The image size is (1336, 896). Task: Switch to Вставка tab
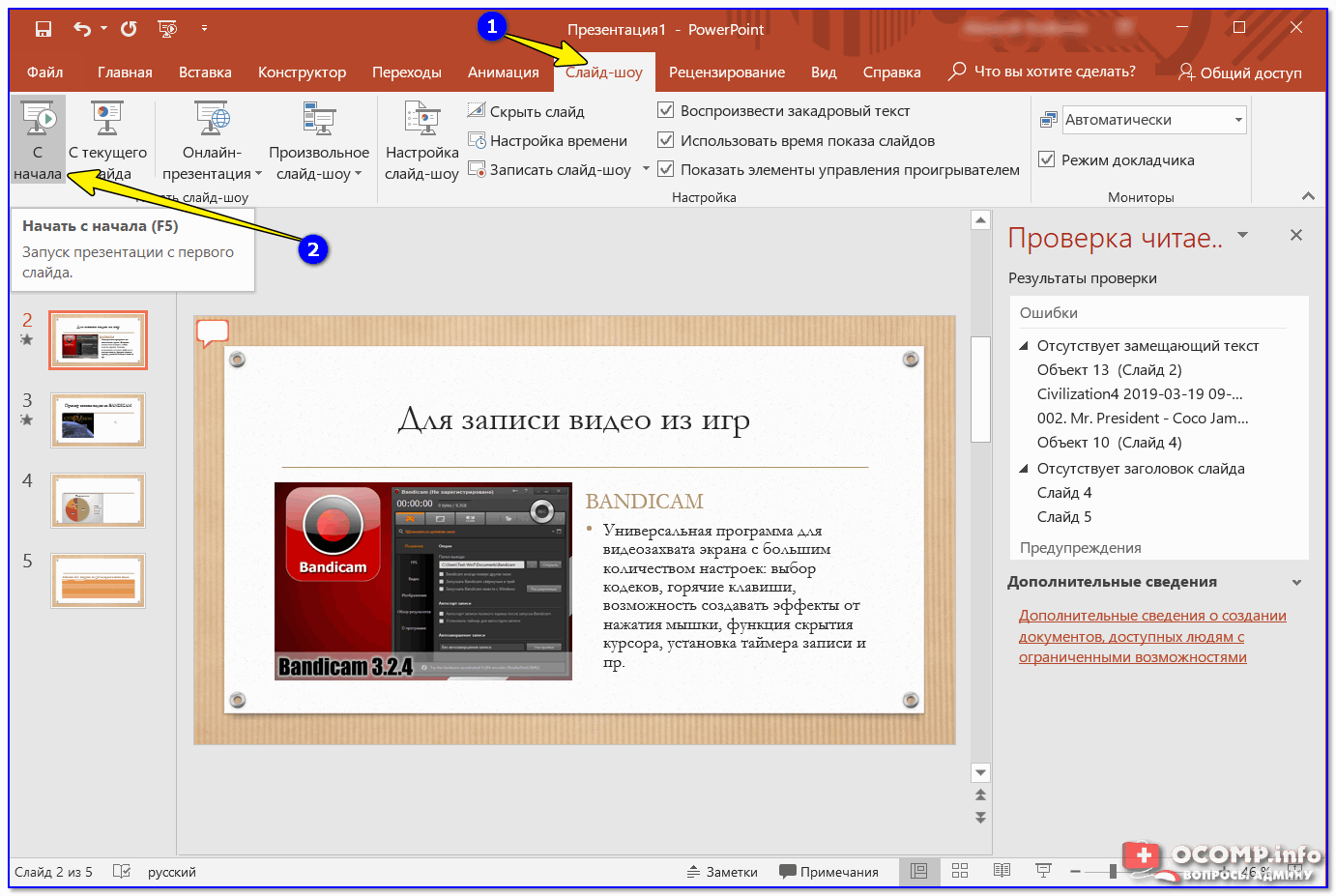click(x=205, y=72)
